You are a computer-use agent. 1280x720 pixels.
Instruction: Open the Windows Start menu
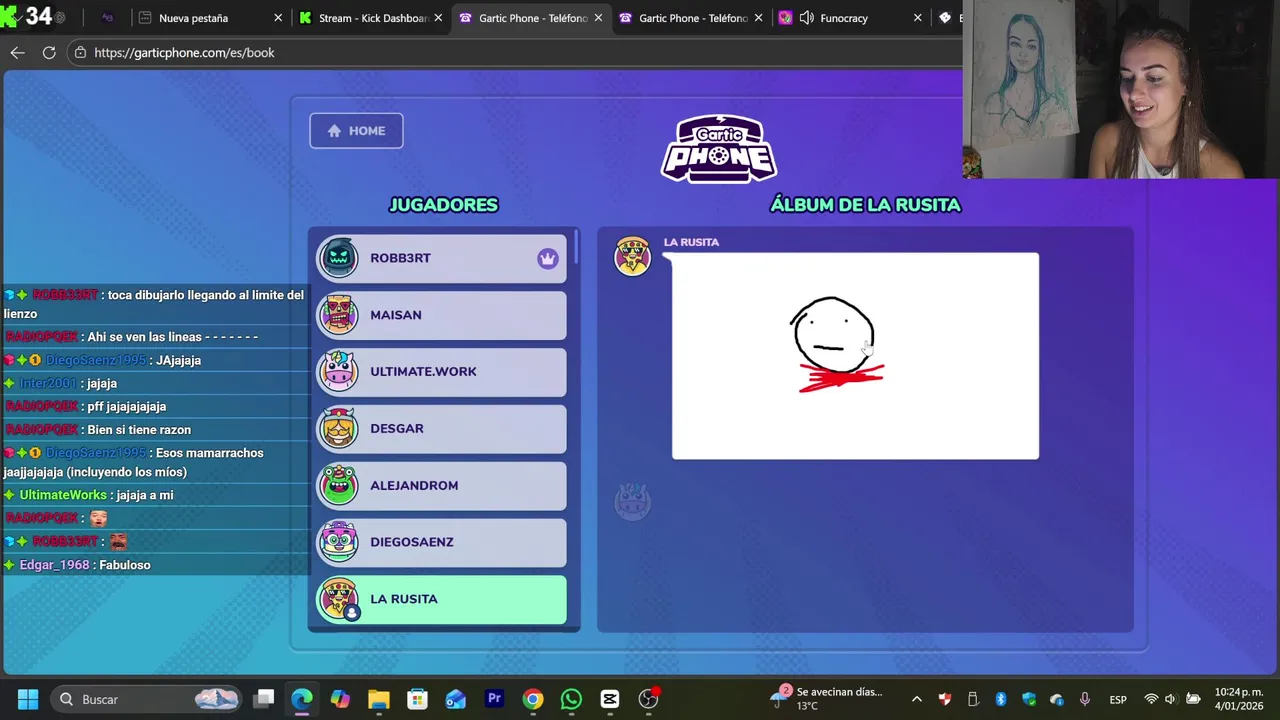pos(27,699)
